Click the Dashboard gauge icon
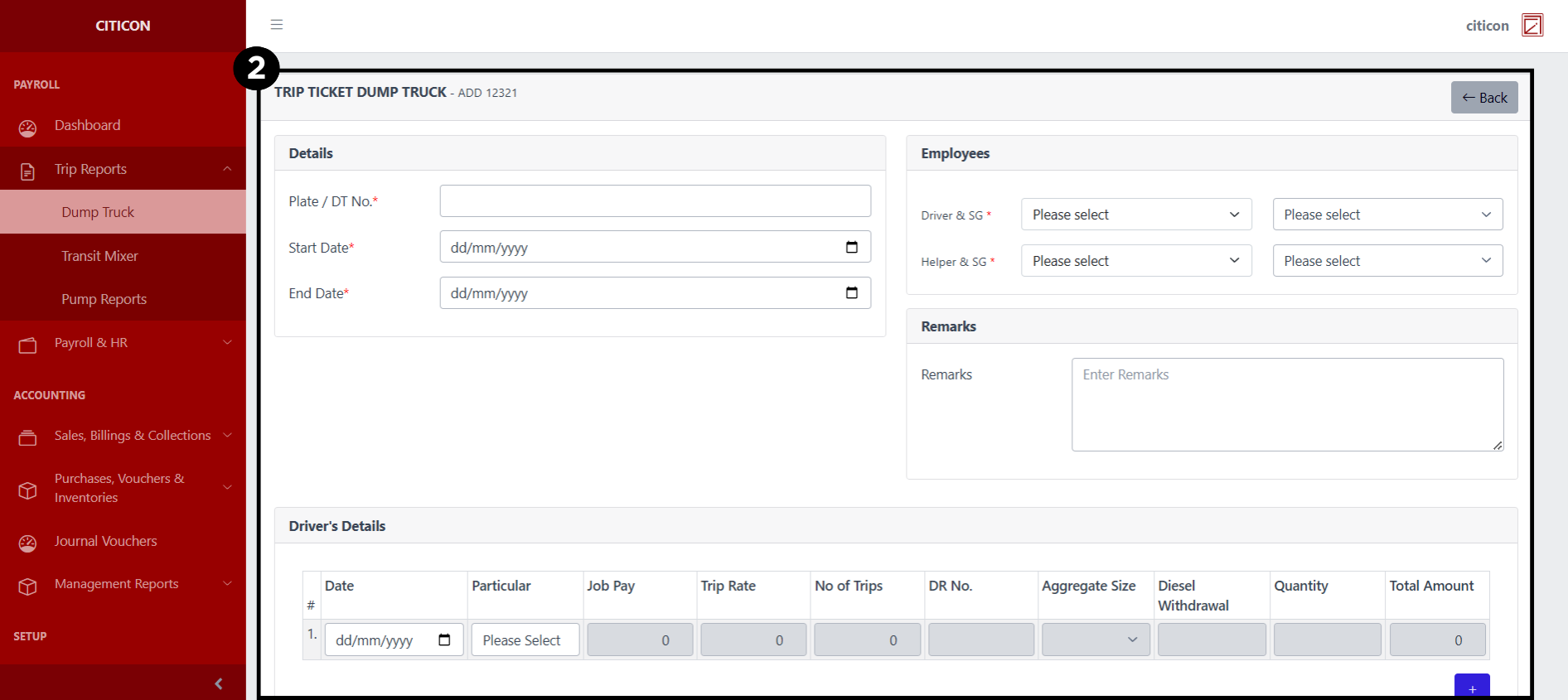 (x=27, y=127)
